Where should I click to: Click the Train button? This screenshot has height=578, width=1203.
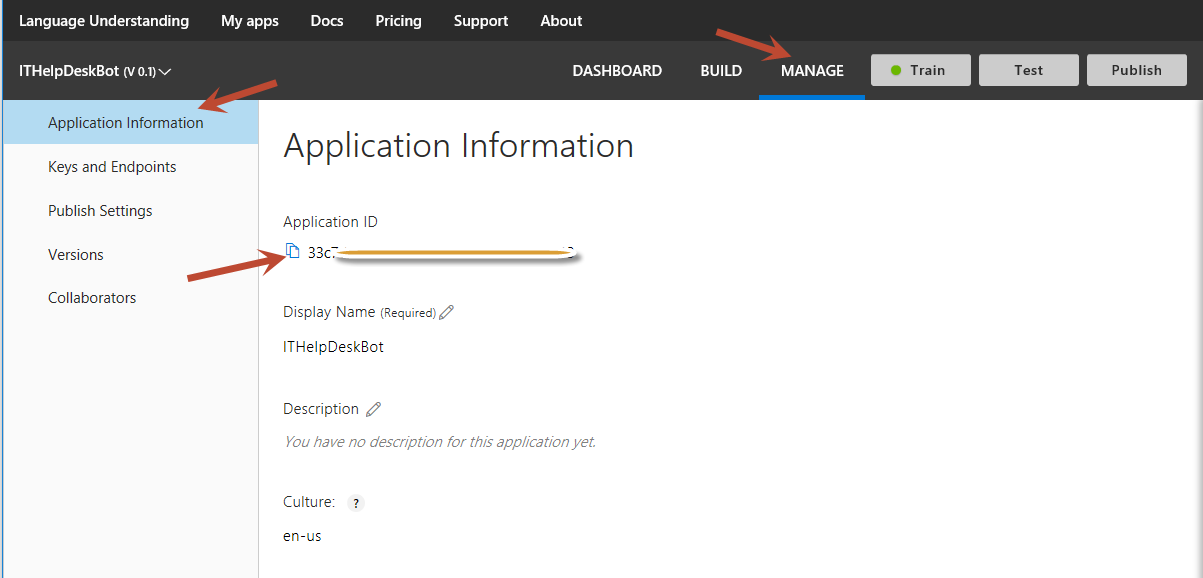[921, 70]
